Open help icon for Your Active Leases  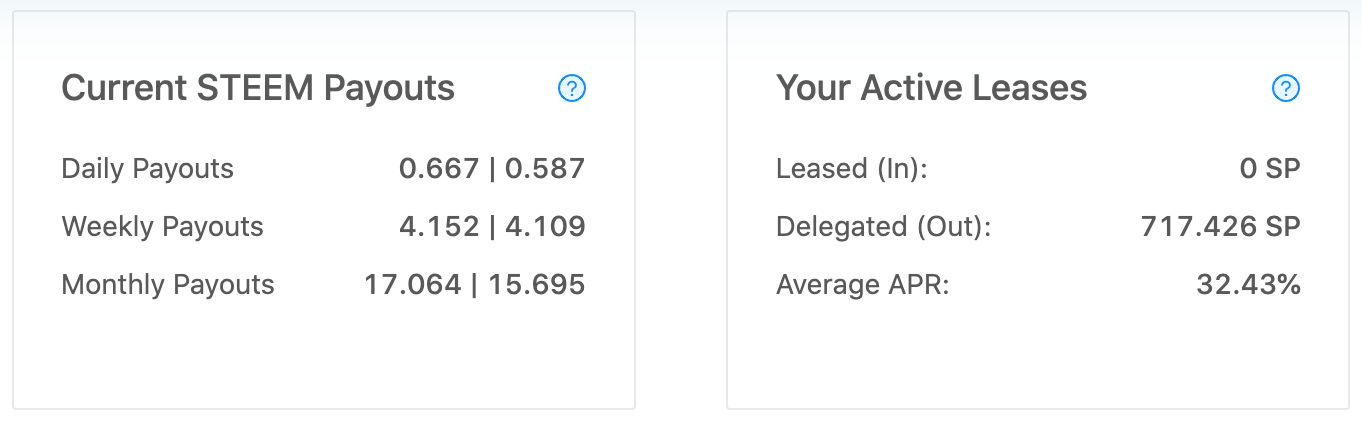pyautogui.click(x=1285, y=89)
